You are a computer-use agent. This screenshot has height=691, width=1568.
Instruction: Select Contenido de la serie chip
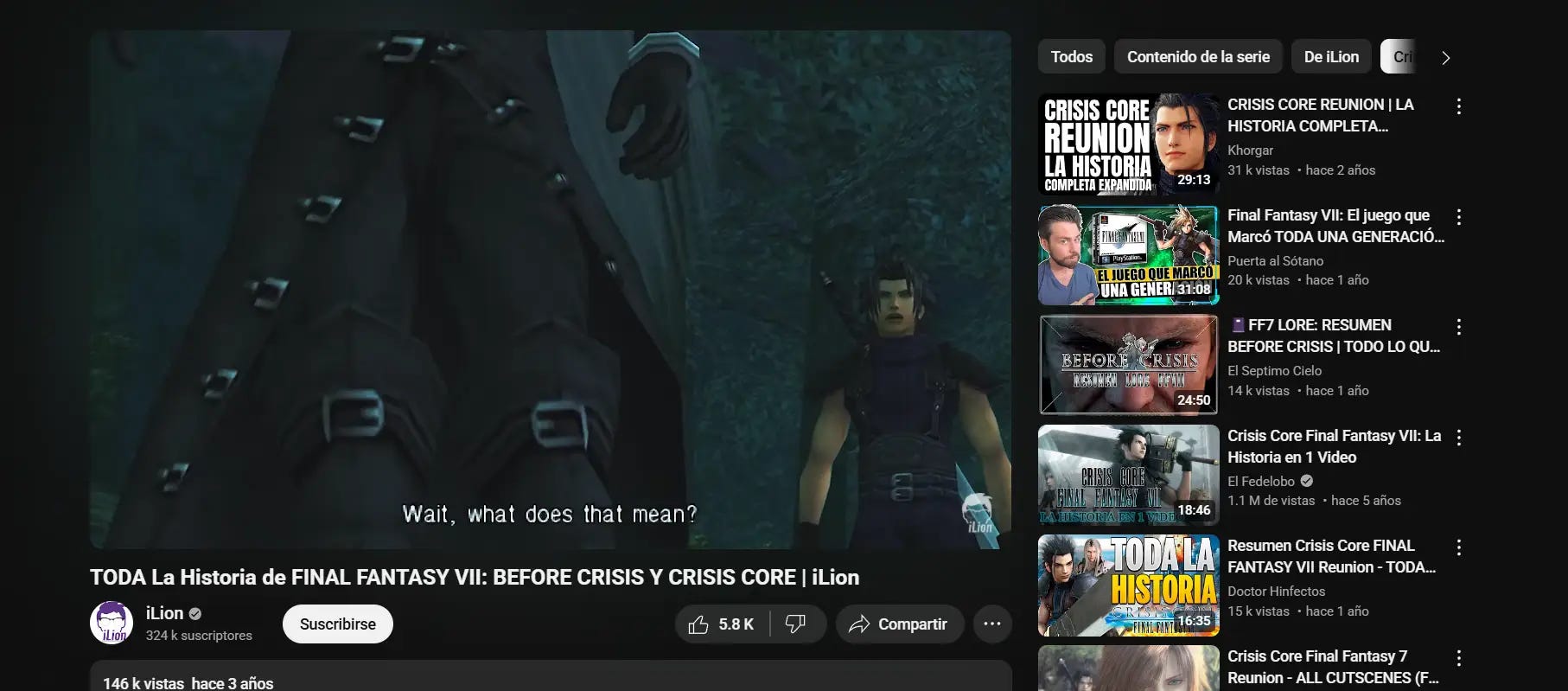pyautogui.click(x=1198, y=57)
